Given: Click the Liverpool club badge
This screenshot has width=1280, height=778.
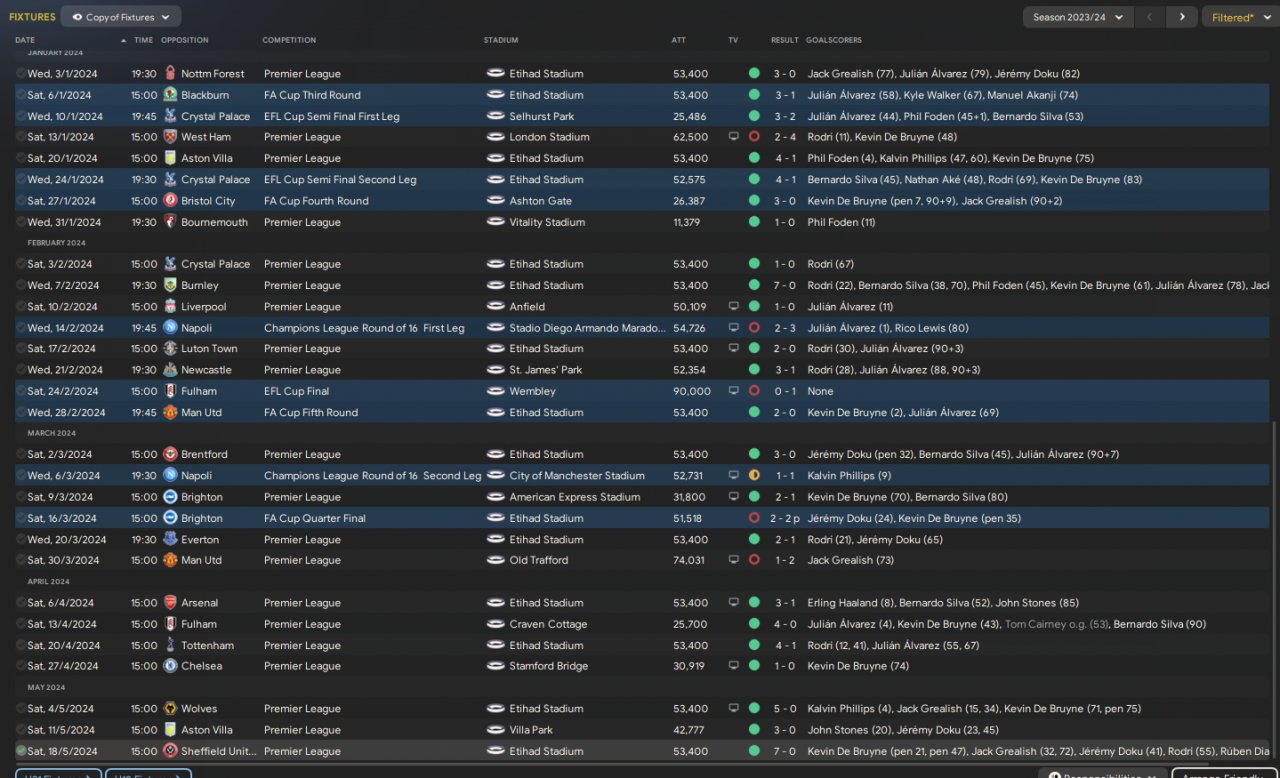Looking at the screenshot, I should click(x=170, y=307).
